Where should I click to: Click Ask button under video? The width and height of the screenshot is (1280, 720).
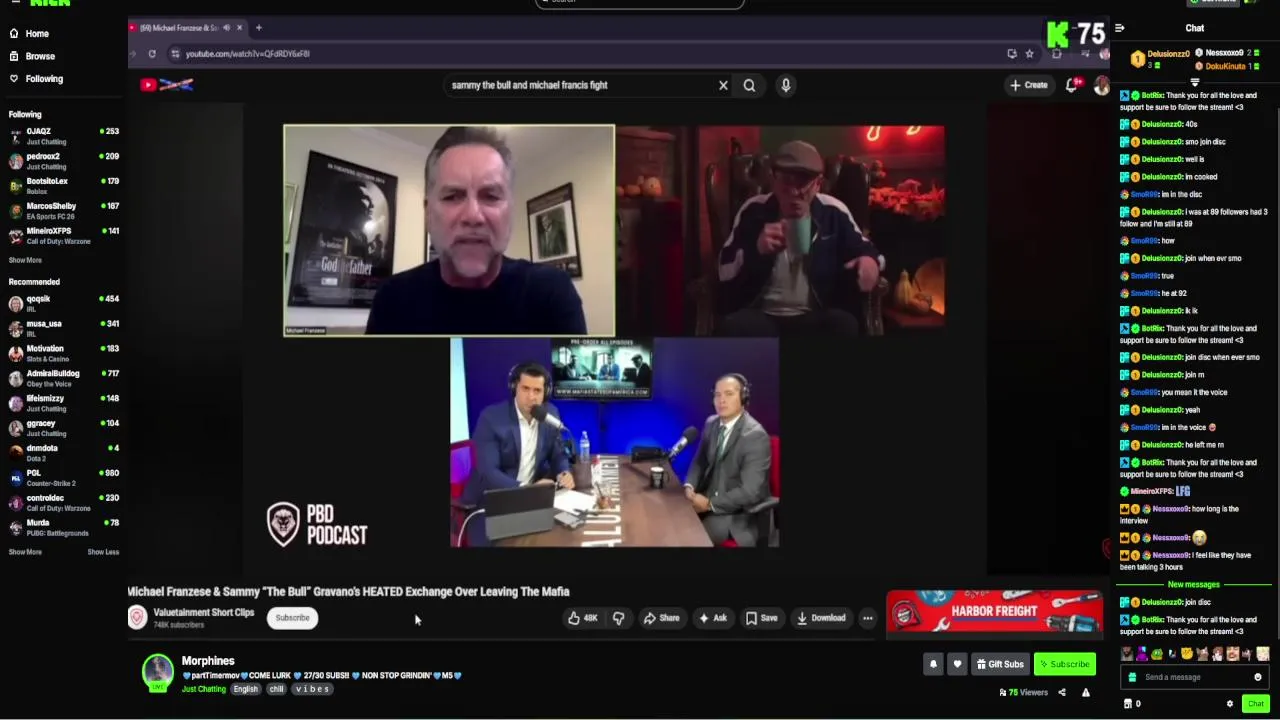[713, 618]
